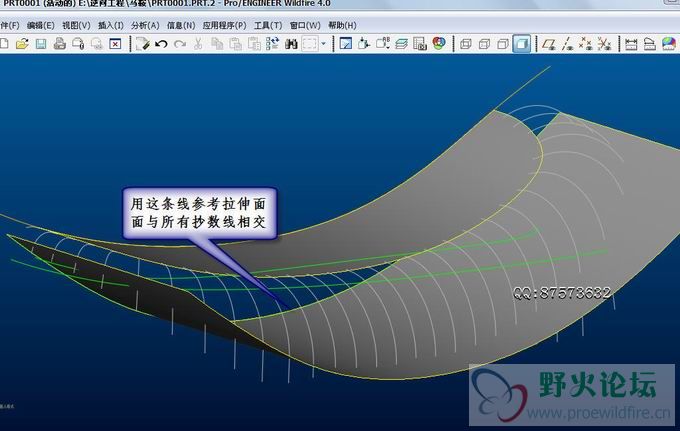Open the View Manager icon
The width and height of the screenshot is (680, 431).
[420, 43]
